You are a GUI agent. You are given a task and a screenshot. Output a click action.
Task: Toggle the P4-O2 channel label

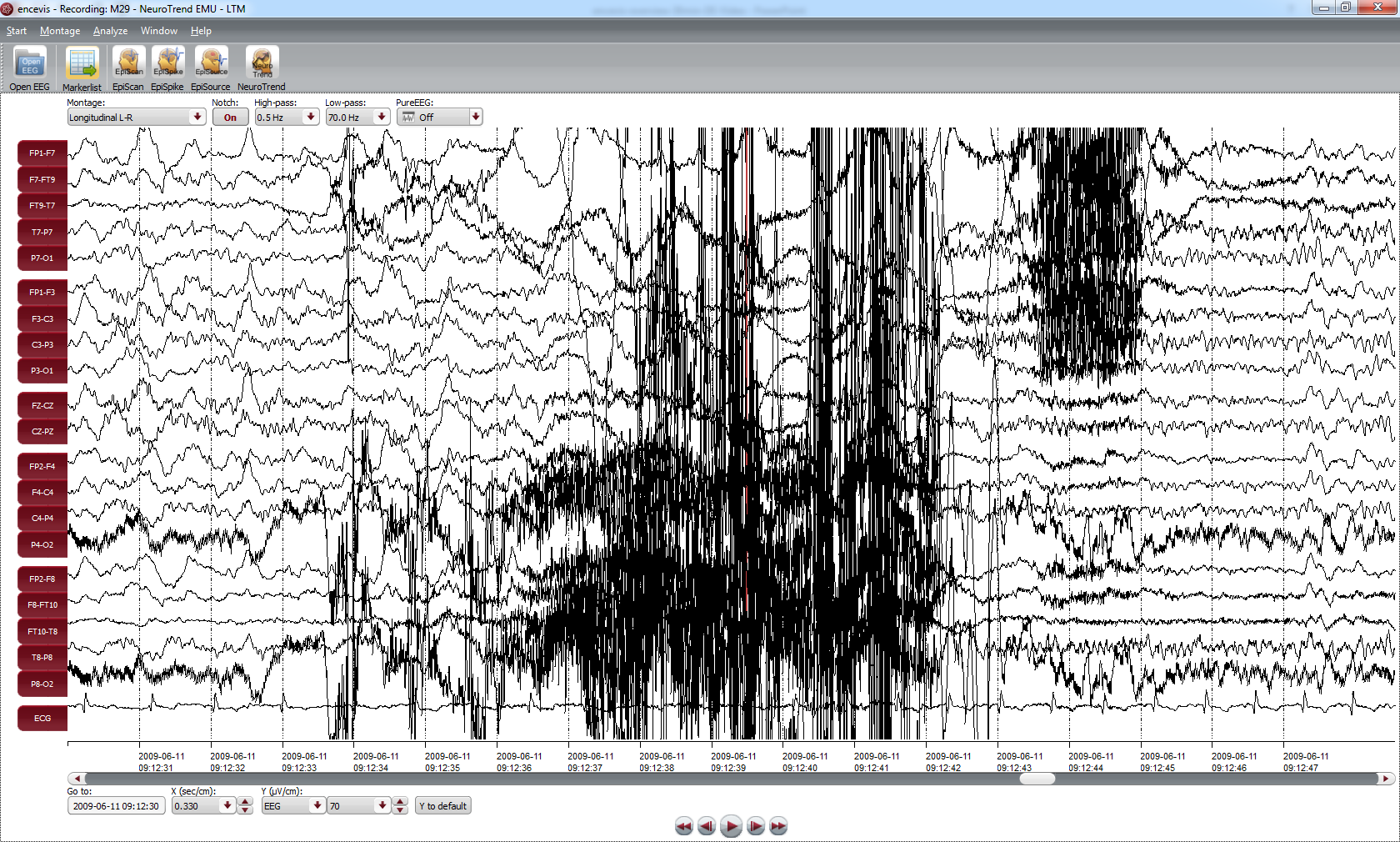[42, 545]
